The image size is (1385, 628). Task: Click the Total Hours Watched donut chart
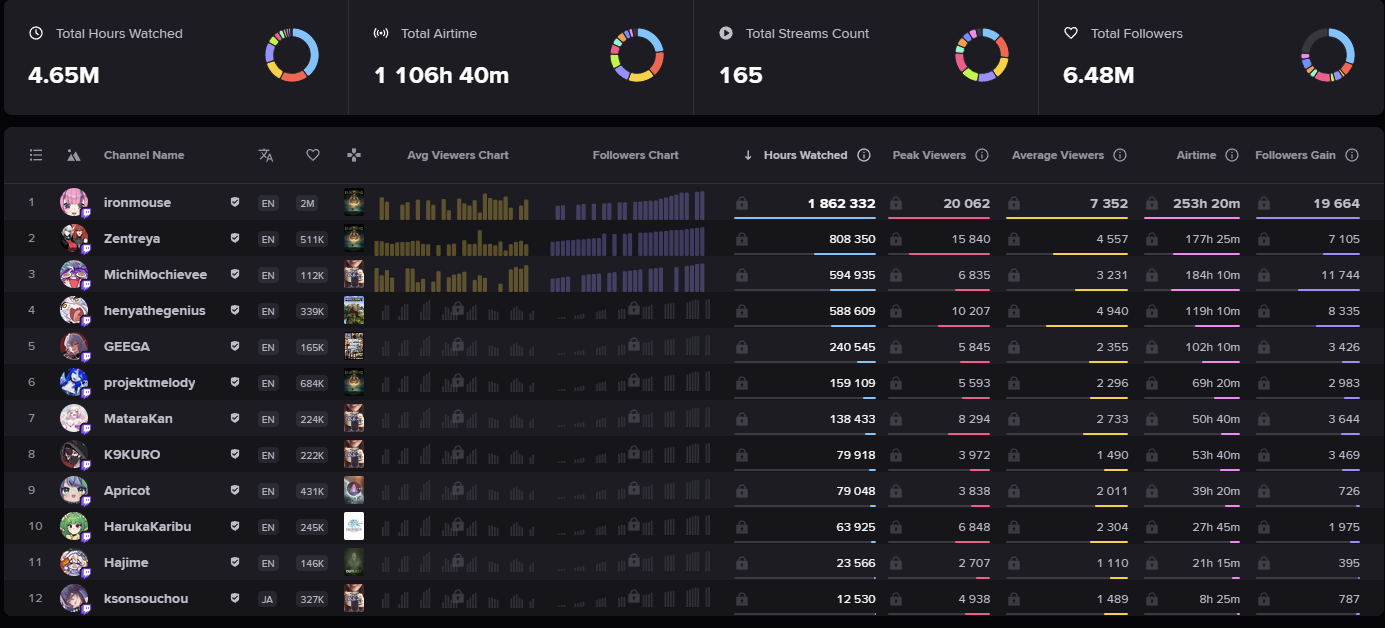(292, 54)
